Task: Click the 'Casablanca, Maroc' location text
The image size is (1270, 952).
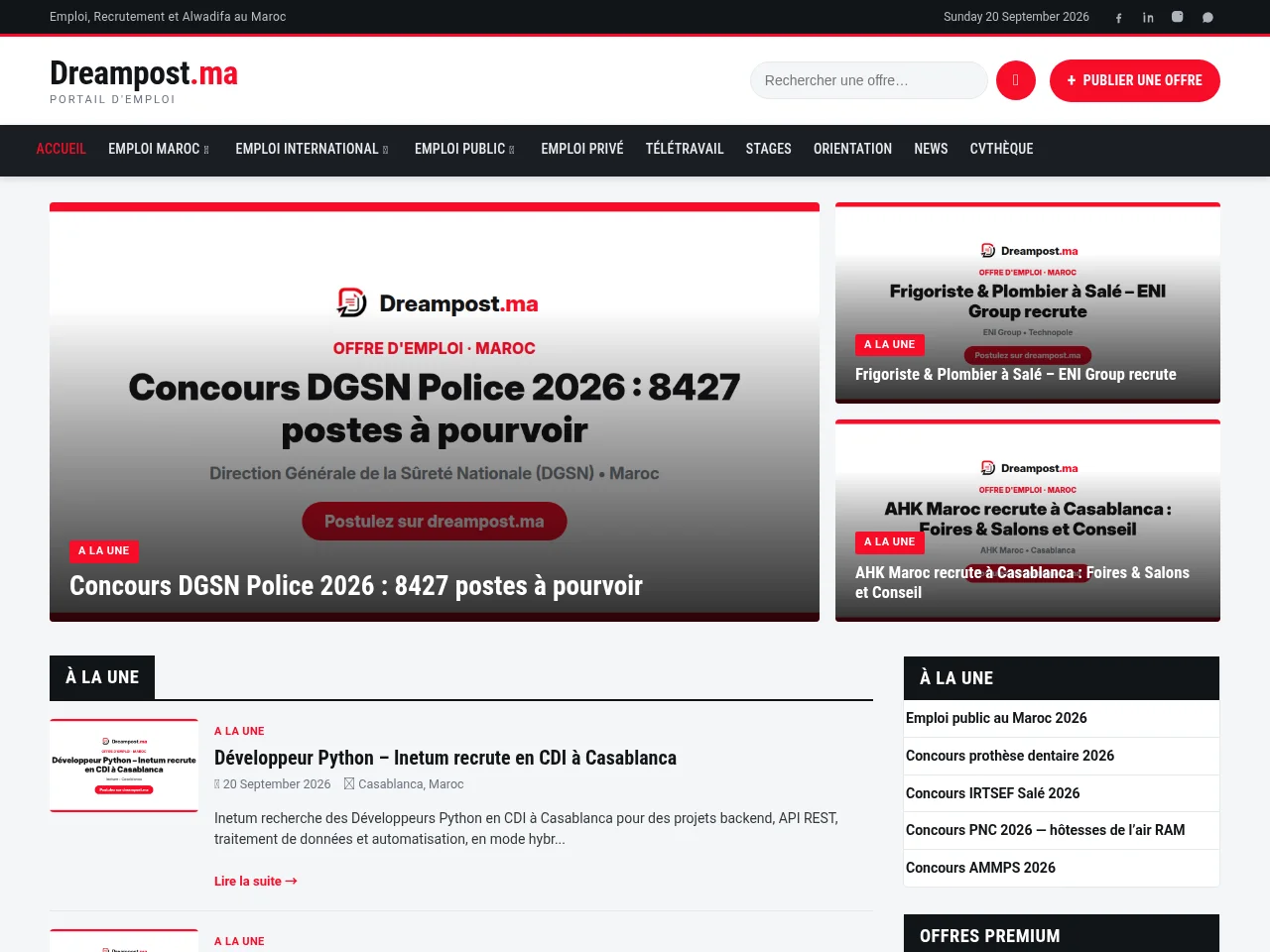Action: coord(411,784)
